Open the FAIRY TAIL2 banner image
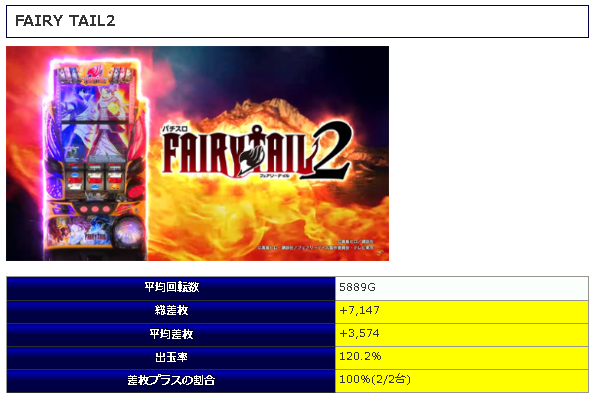 tap(197, 153)
